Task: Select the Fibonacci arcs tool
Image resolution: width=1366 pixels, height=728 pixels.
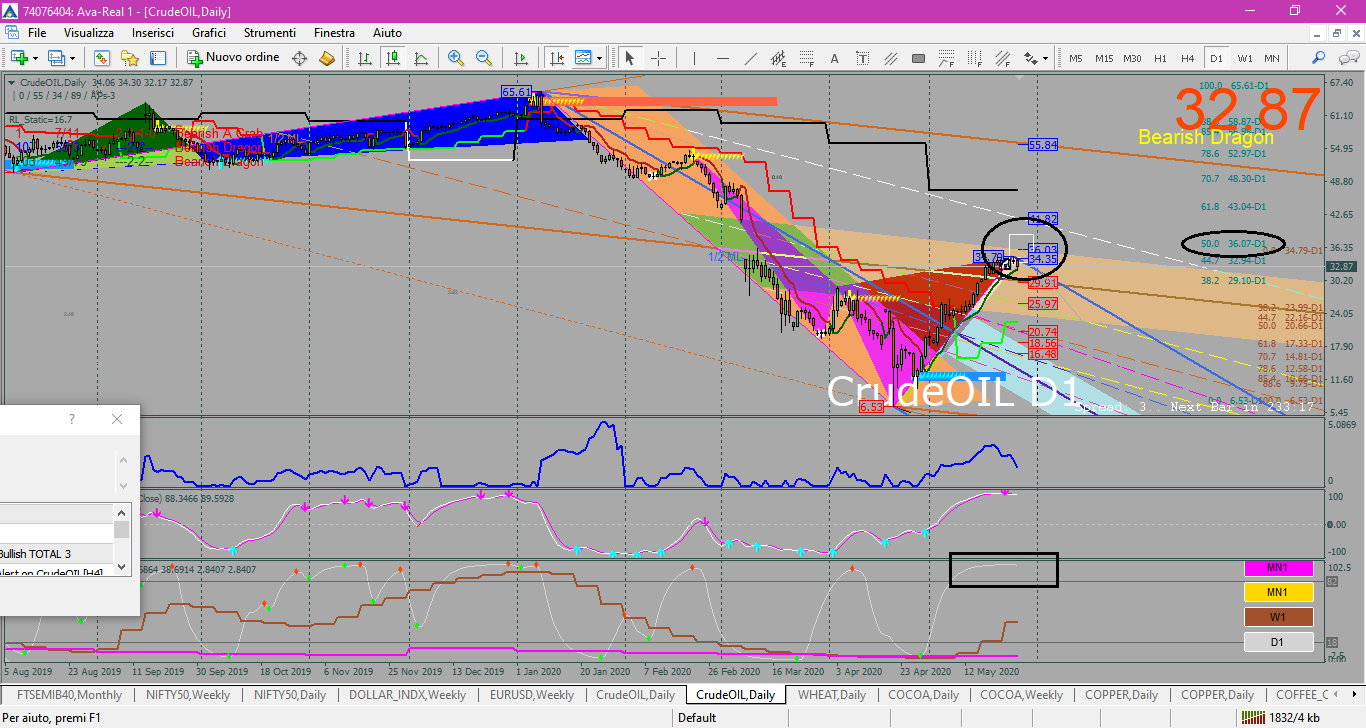Action: (x=946, y=58)
